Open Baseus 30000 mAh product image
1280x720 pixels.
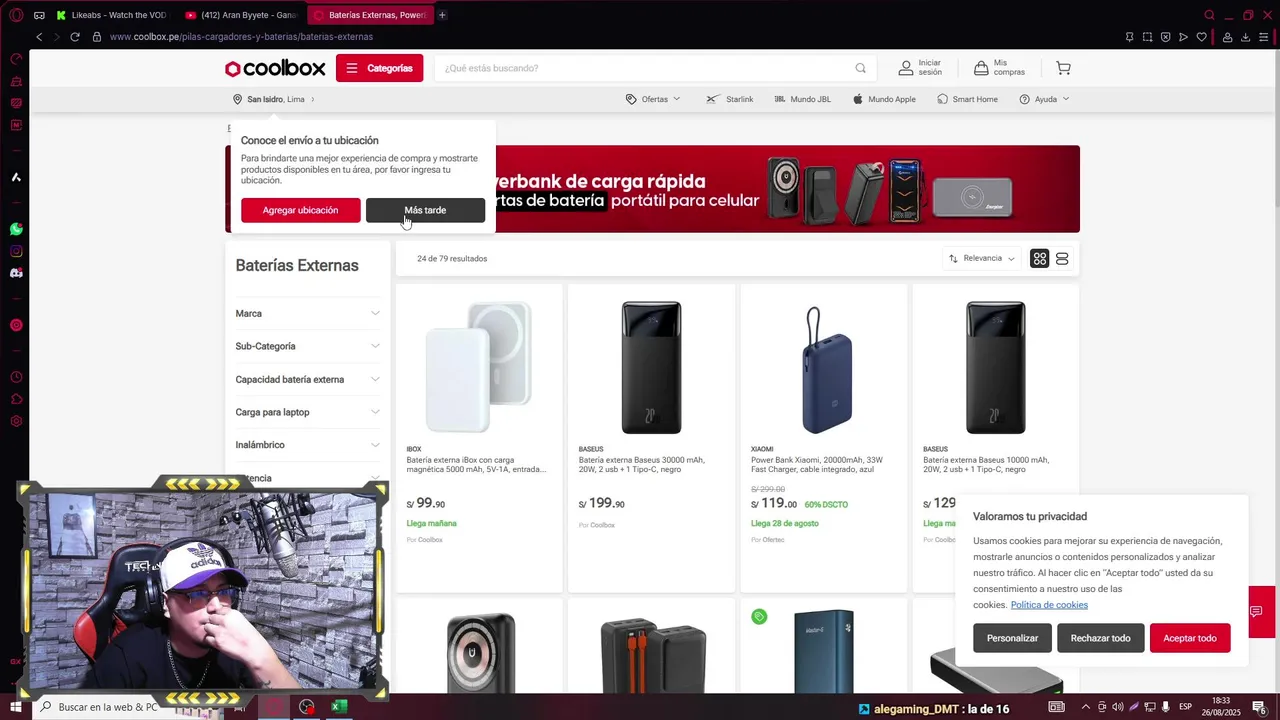click(651, 367)
